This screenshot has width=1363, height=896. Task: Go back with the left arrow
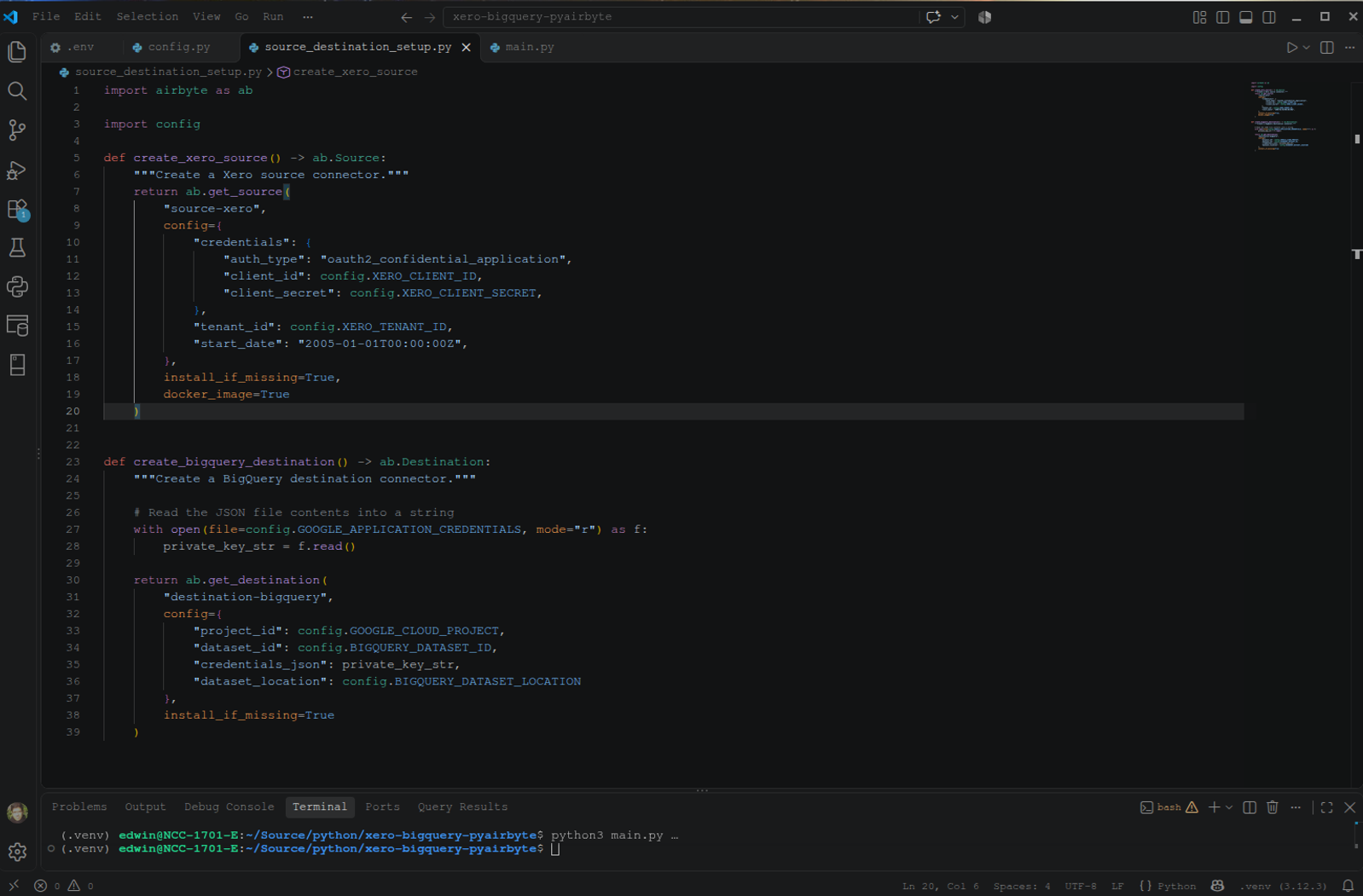tap(406, 17)
